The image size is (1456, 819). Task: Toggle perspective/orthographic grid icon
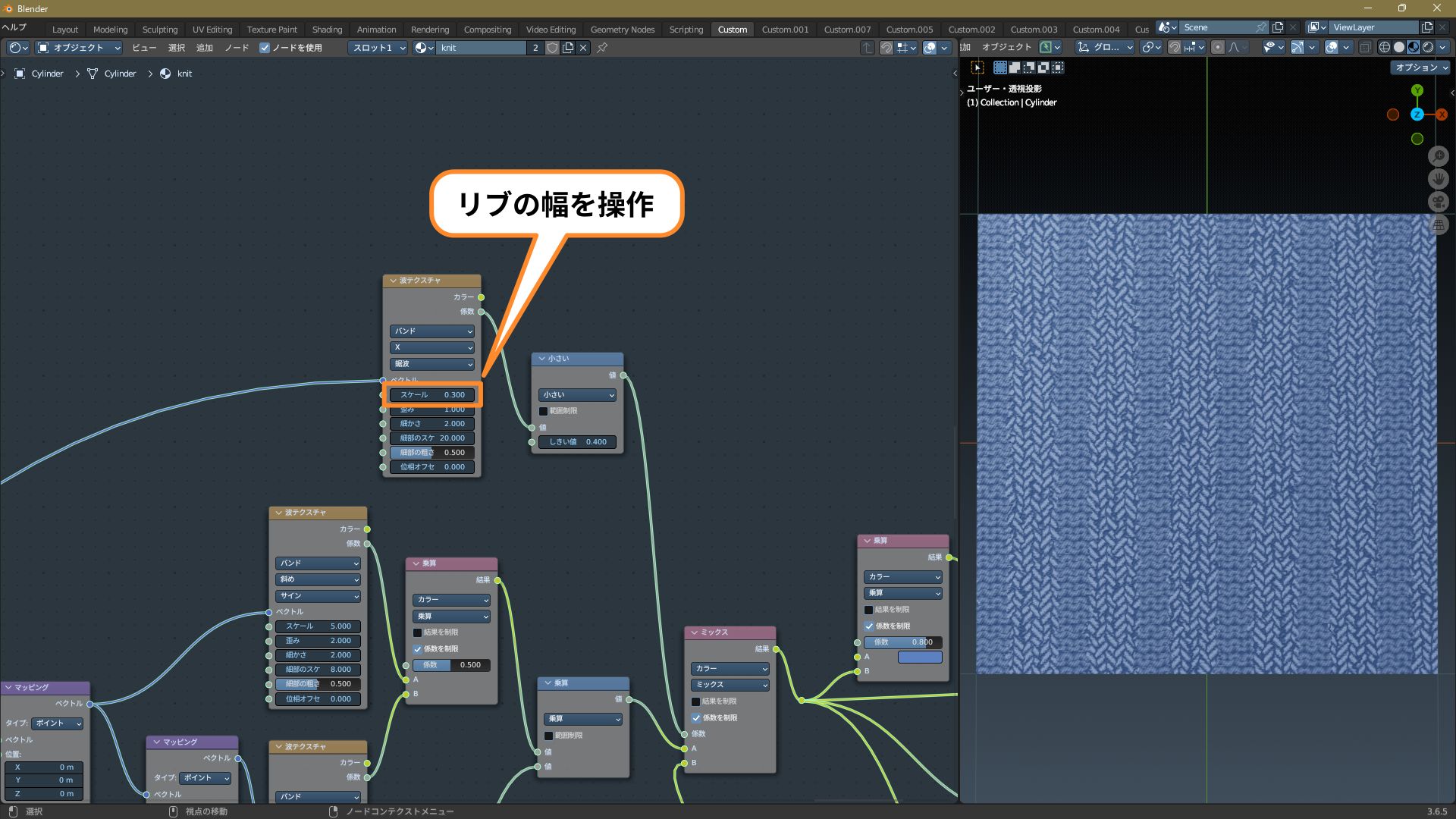[1439, 224]
